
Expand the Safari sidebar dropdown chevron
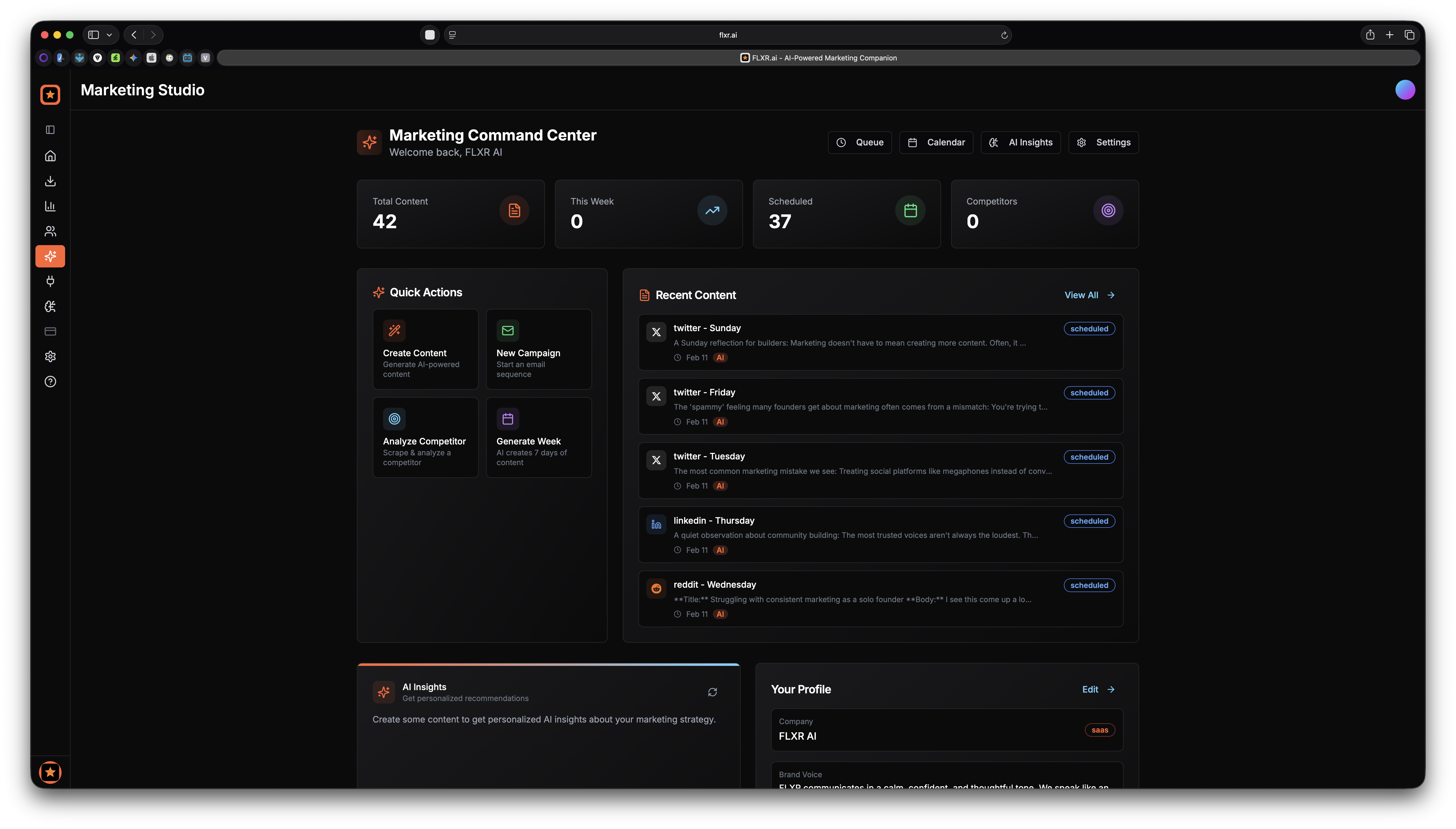click(109, 35)
